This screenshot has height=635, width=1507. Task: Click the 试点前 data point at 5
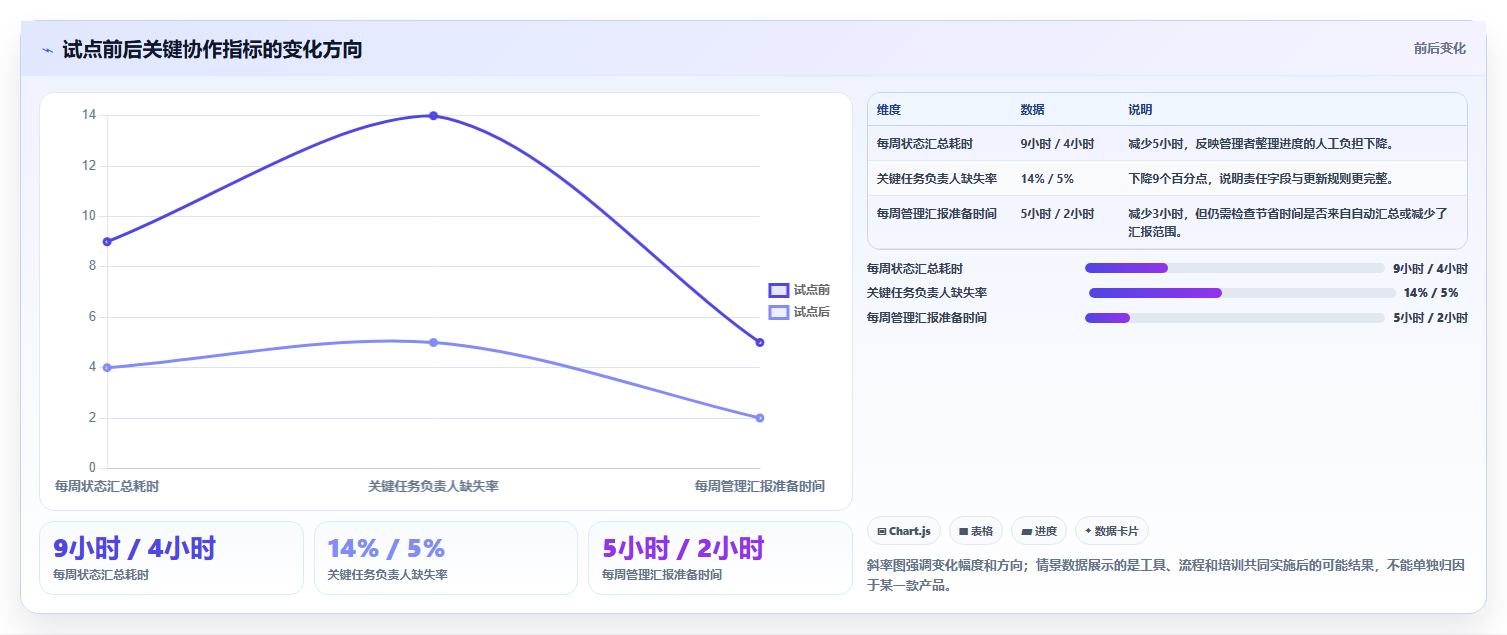760,342
